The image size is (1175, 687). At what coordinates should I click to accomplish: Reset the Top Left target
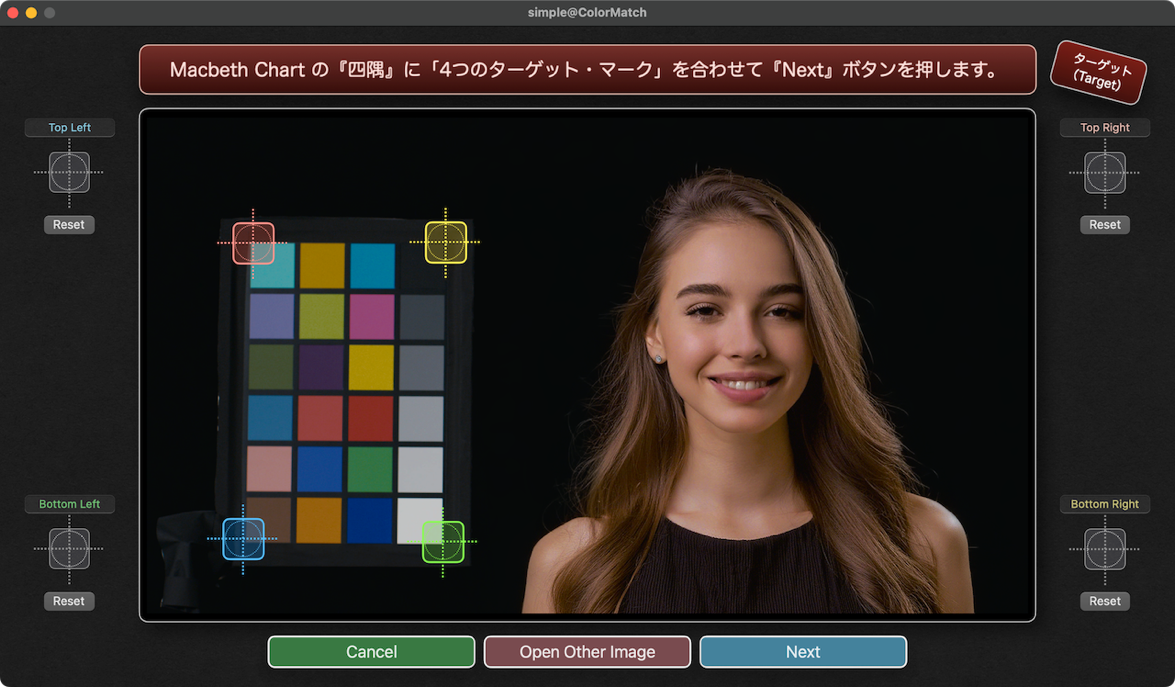click(x=69, y=225)
